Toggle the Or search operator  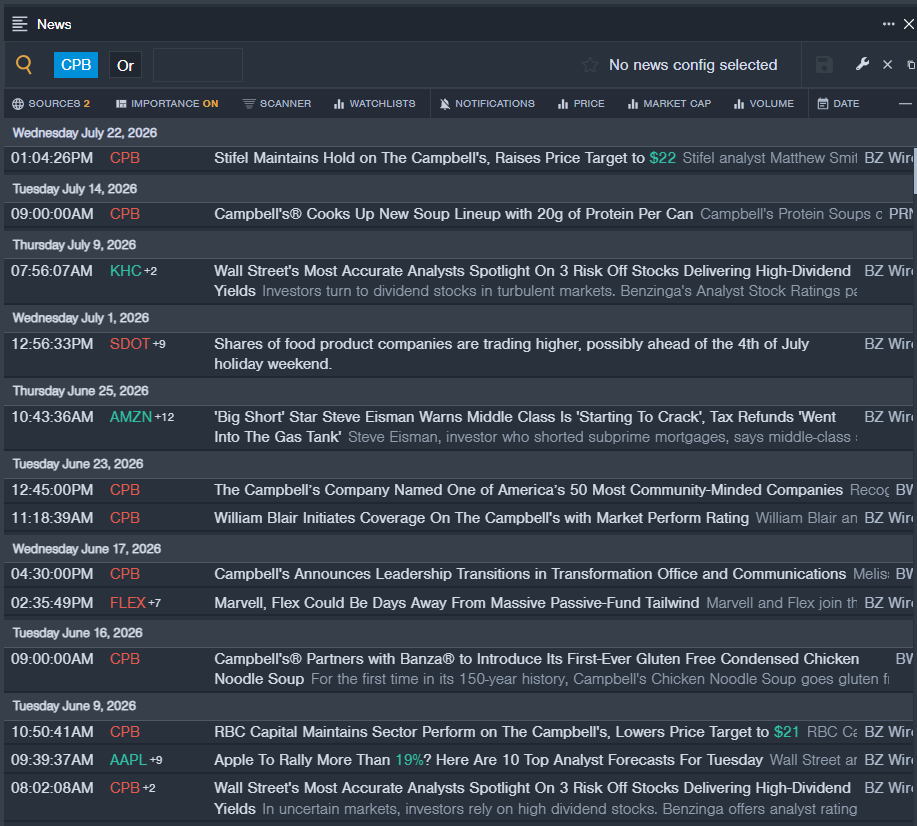tap(125, 66)
